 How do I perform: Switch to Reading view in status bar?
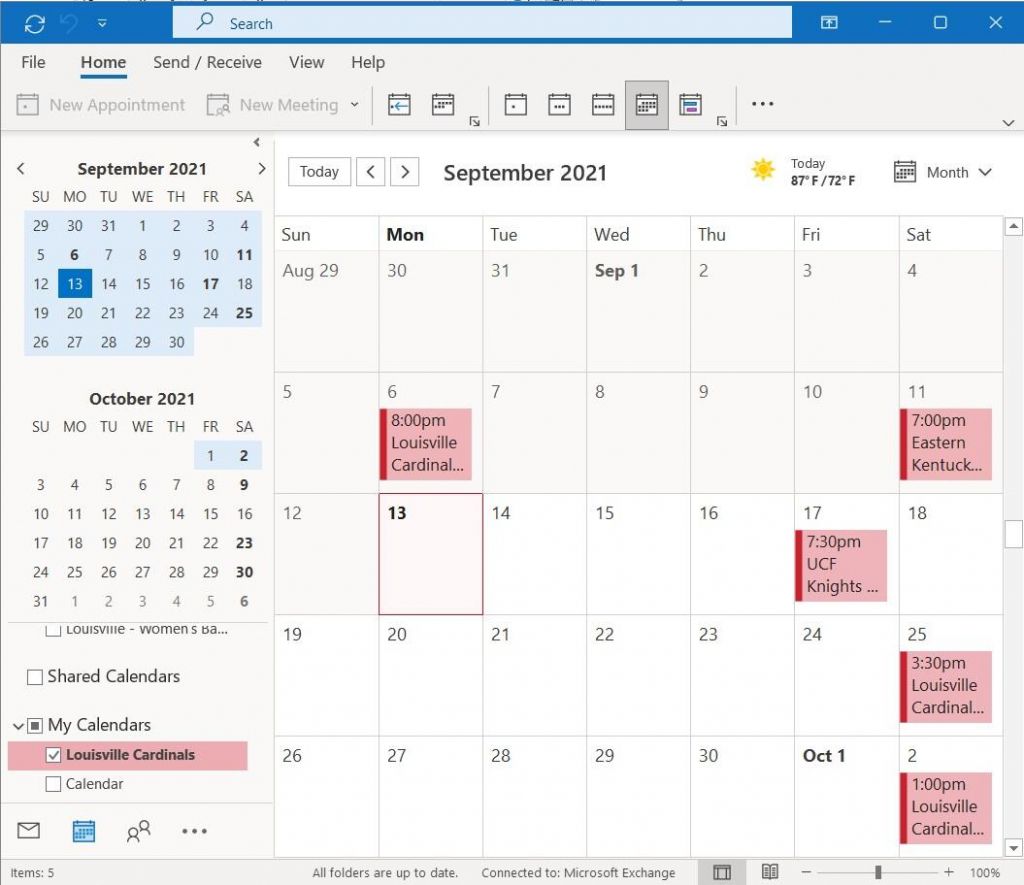click(x=769, y=872)
